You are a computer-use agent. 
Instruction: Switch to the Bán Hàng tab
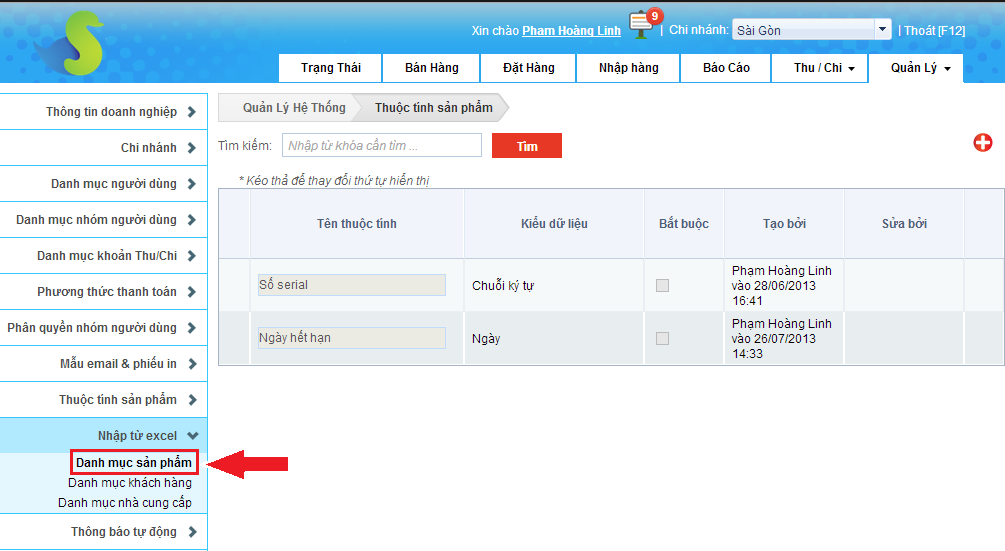[x=431, y=68]
